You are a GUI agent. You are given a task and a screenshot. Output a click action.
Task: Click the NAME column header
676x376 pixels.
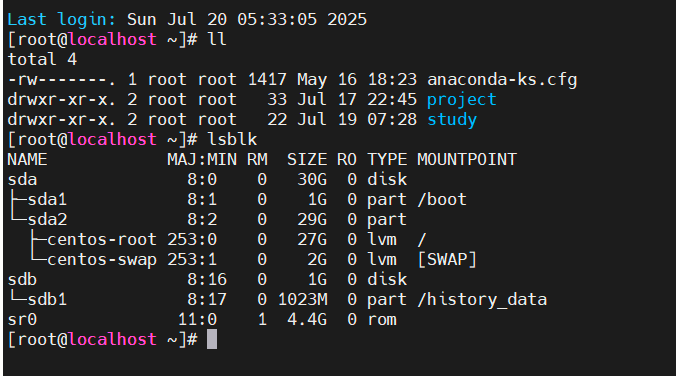[28, 160]
